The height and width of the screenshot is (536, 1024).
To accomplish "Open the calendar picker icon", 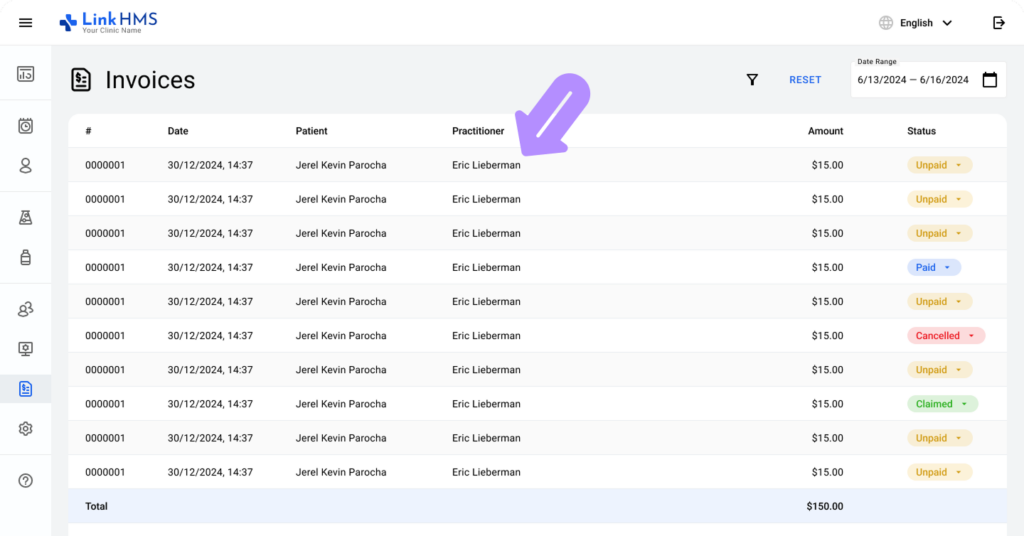I will [x=990, y=80].
